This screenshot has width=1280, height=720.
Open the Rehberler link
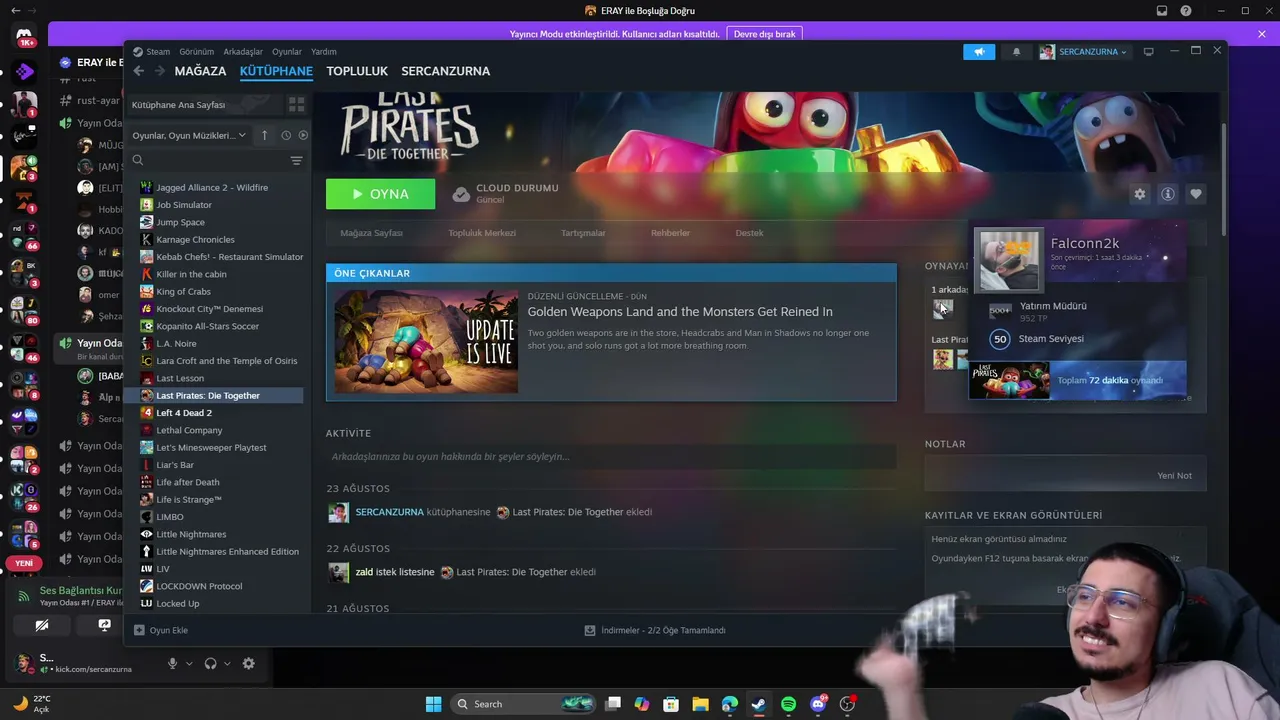670,233
